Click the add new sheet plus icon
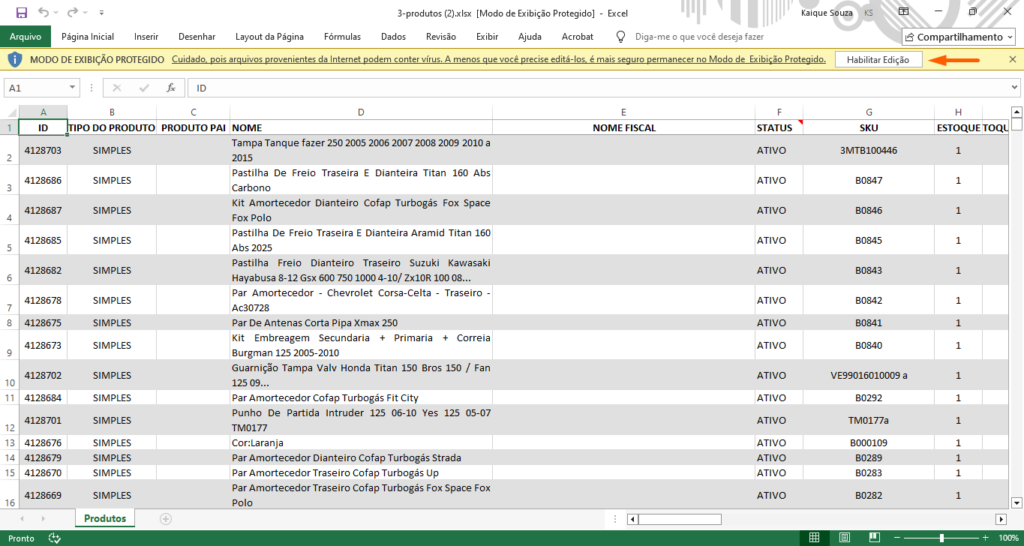Screen dimensions: 1024x546 click(x=166, y=519)
